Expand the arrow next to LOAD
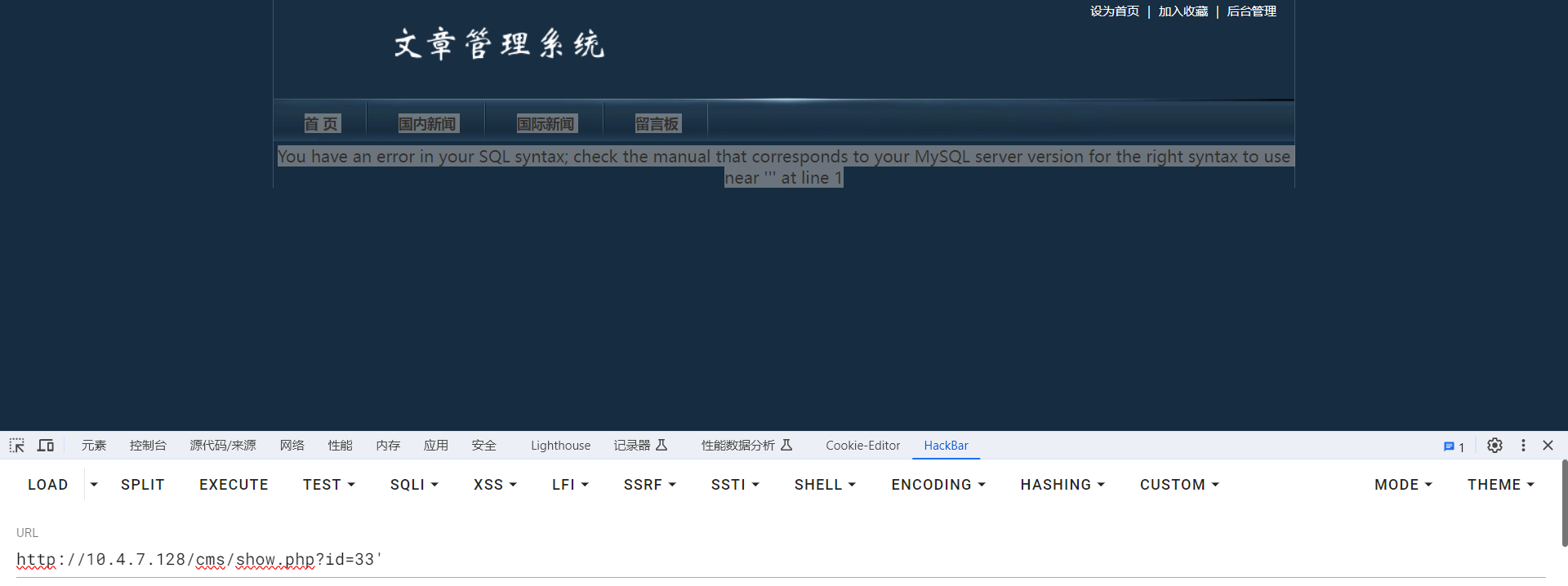 [94, 485]
